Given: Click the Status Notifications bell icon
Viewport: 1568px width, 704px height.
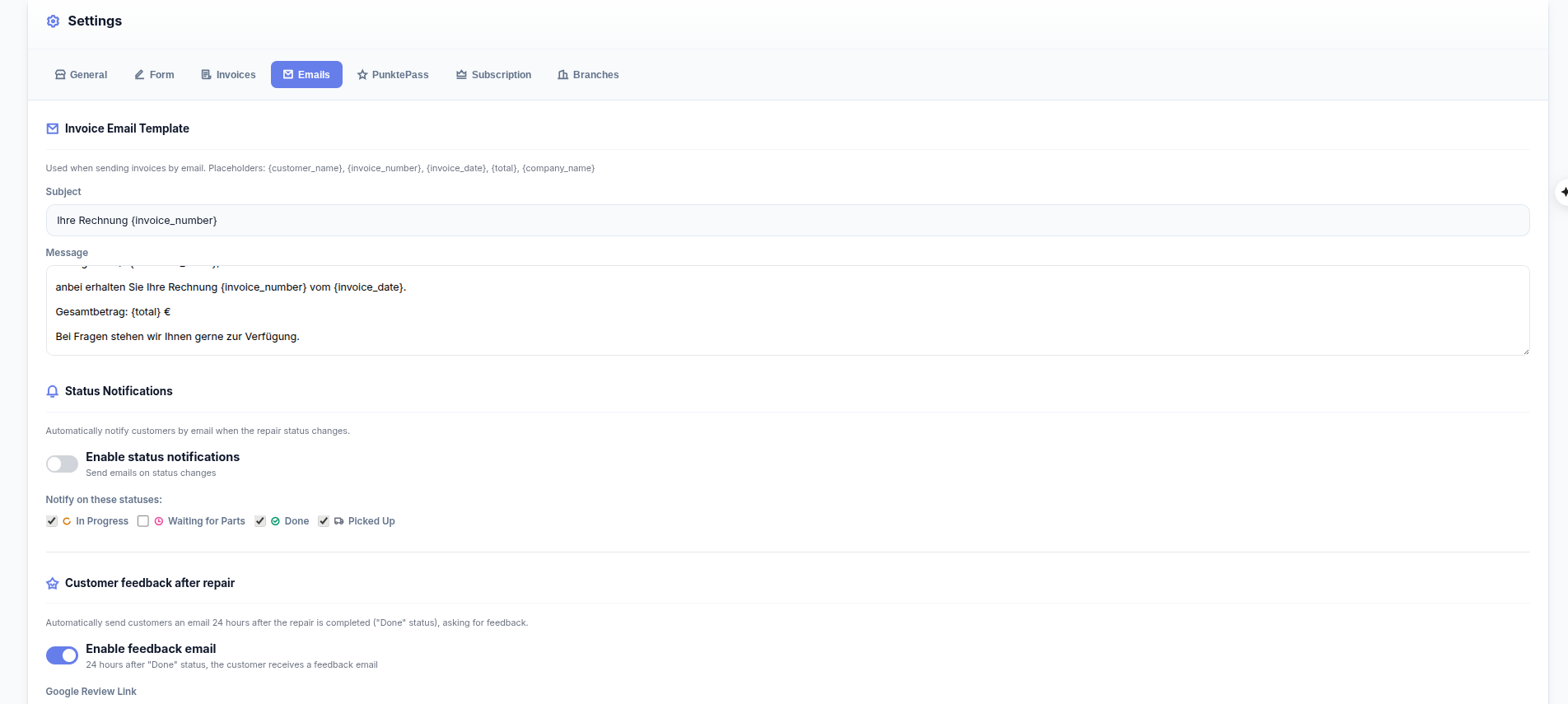Looking at the screenshot, I should click(x=53, y=391).
